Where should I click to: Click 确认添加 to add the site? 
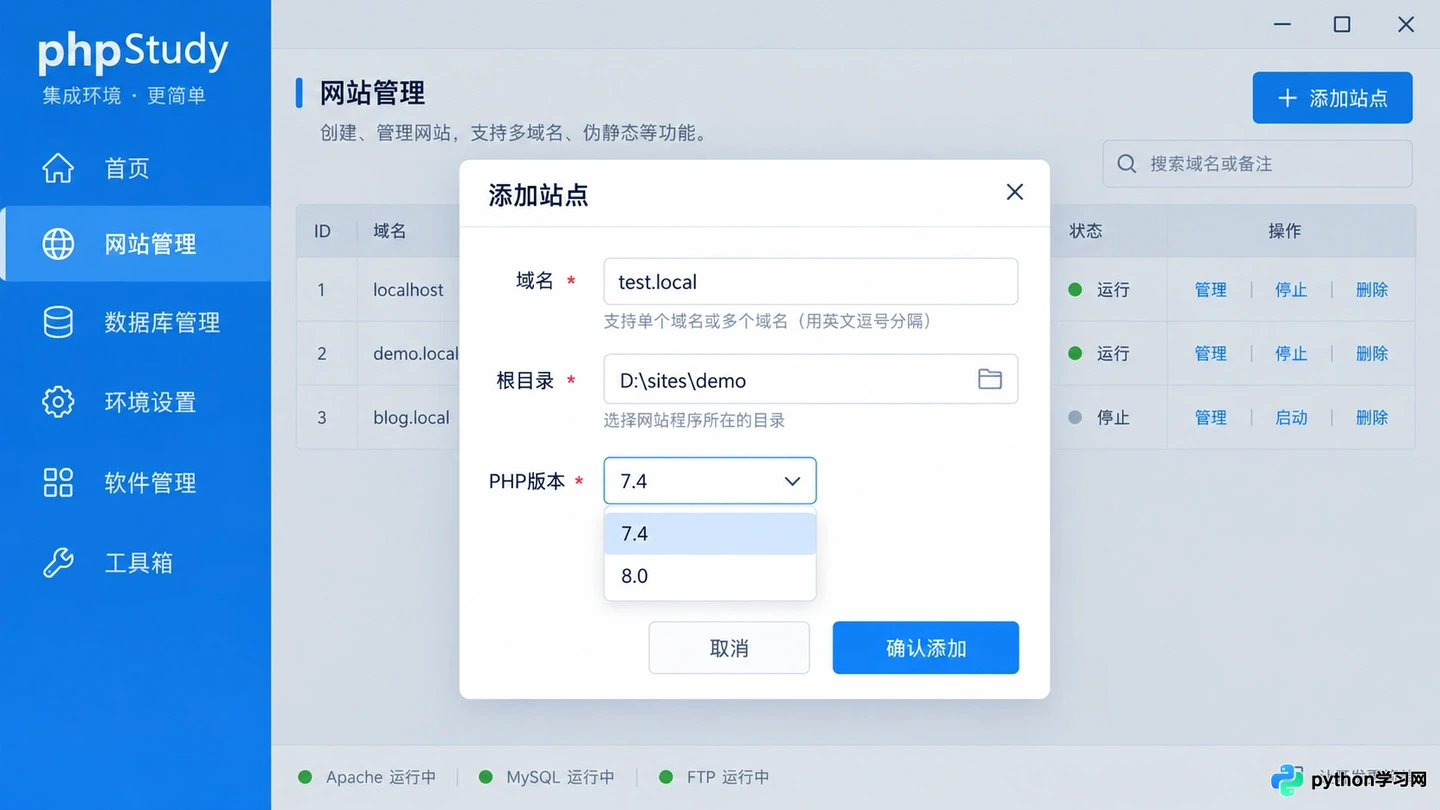(x=926, y=648)
